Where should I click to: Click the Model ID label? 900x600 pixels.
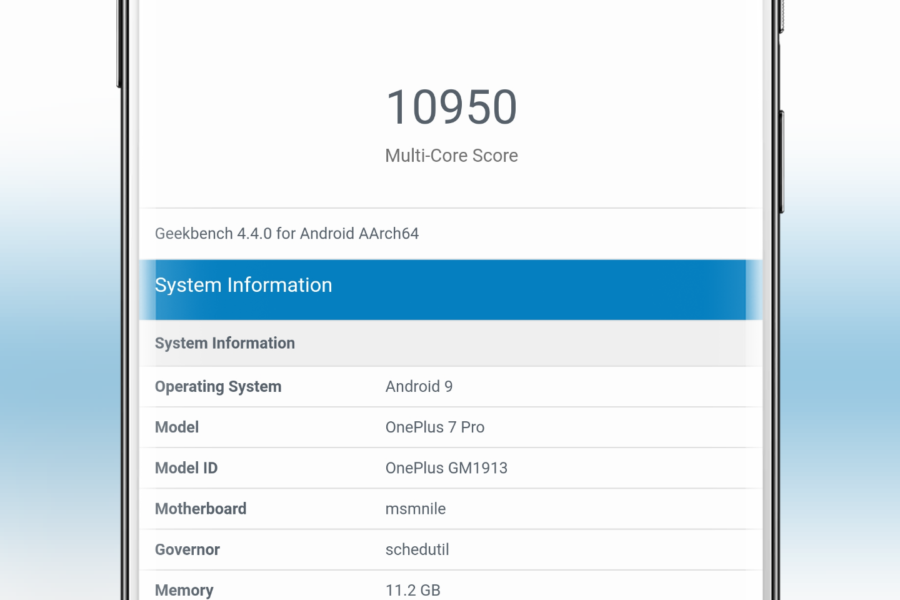187,468
